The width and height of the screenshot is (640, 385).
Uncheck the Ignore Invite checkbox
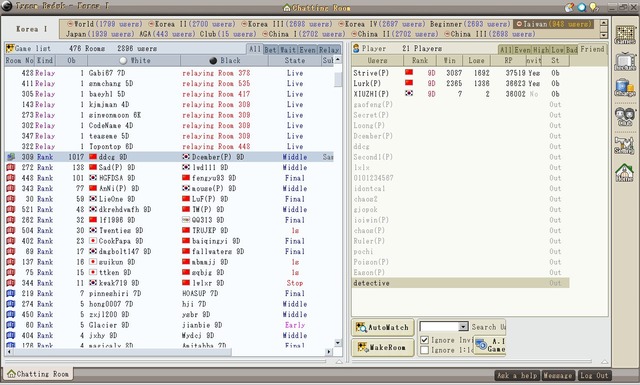[x=424, y=340]
